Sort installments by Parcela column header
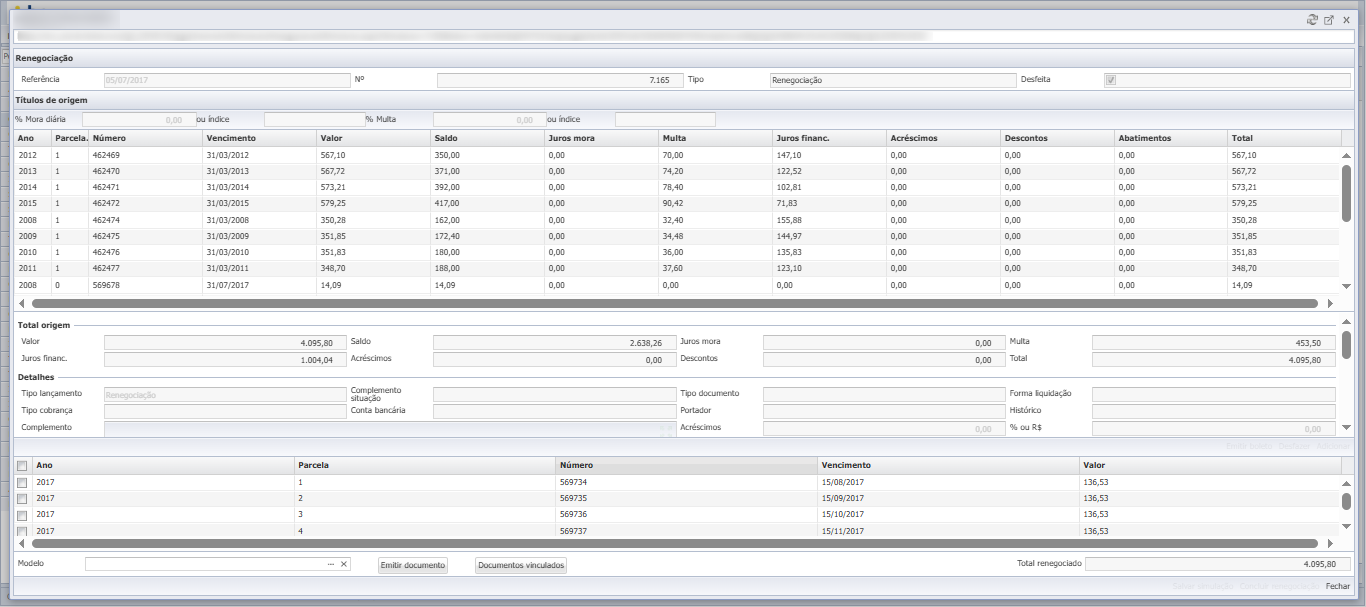Image resolution: width=1366 pixels, height=607 pixels. (425, 465)
